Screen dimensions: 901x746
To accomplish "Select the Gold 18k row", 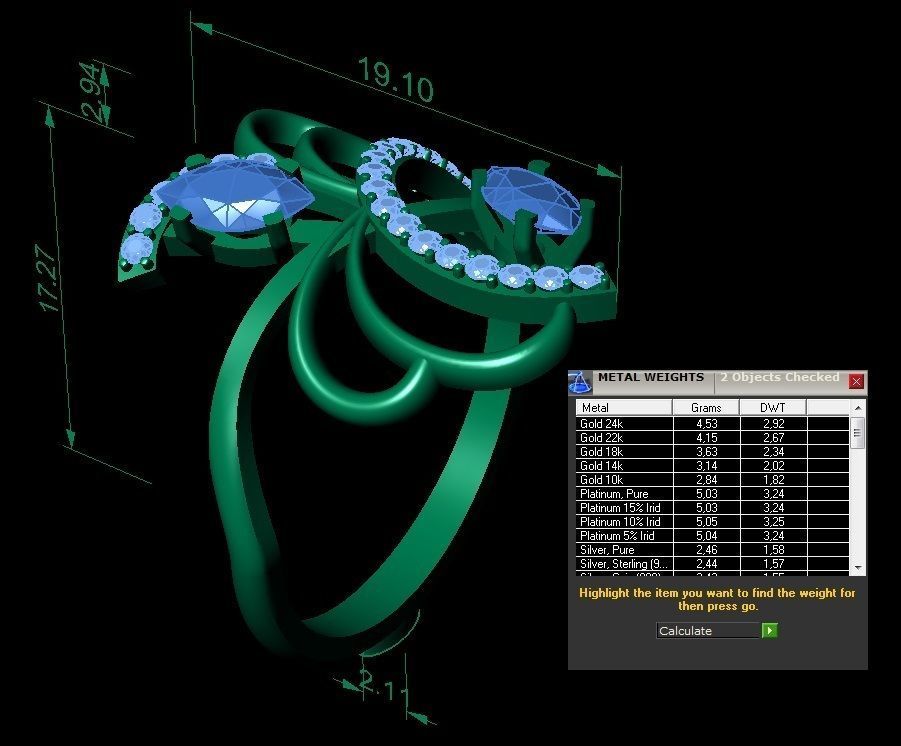I will 713,452.
